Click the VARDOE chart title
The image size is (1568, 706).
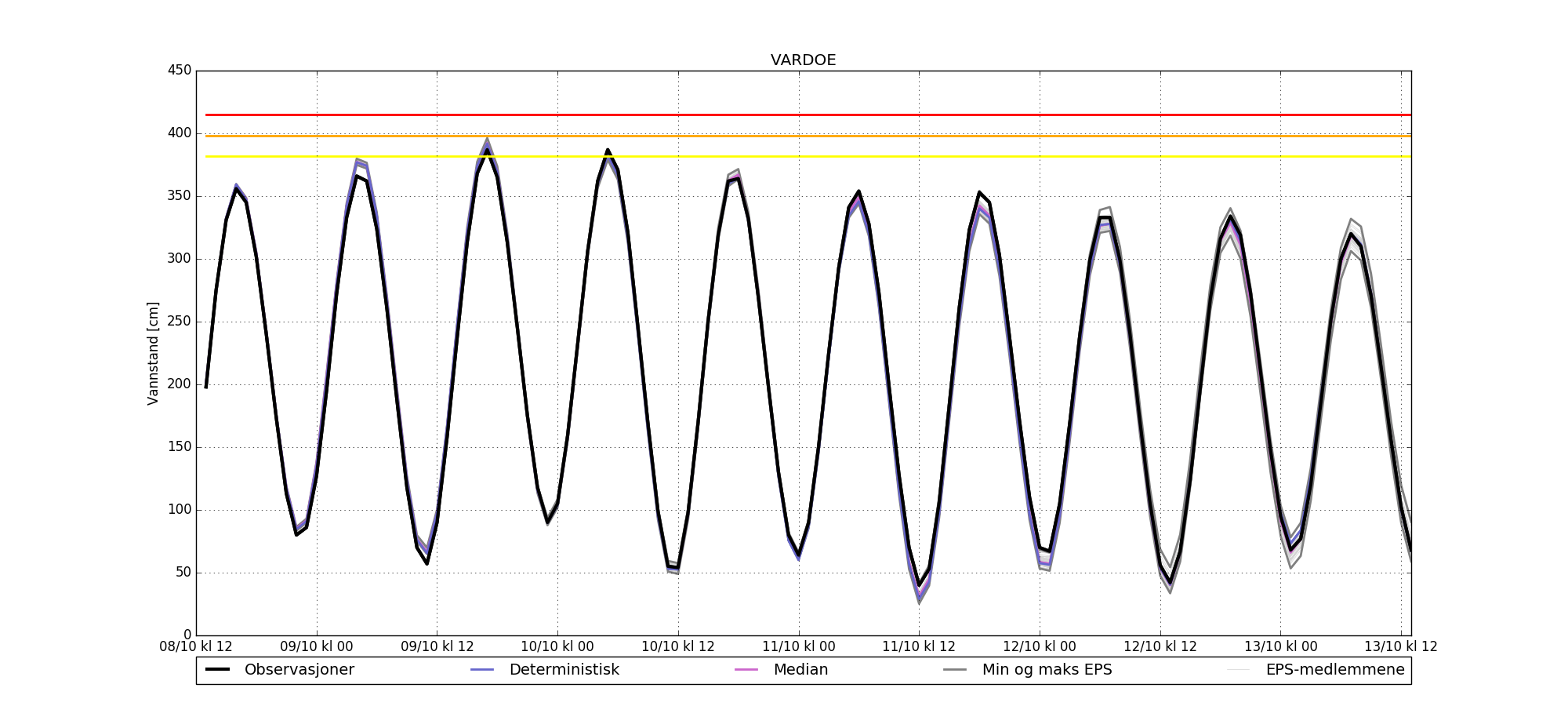click(x=803, y=60)
